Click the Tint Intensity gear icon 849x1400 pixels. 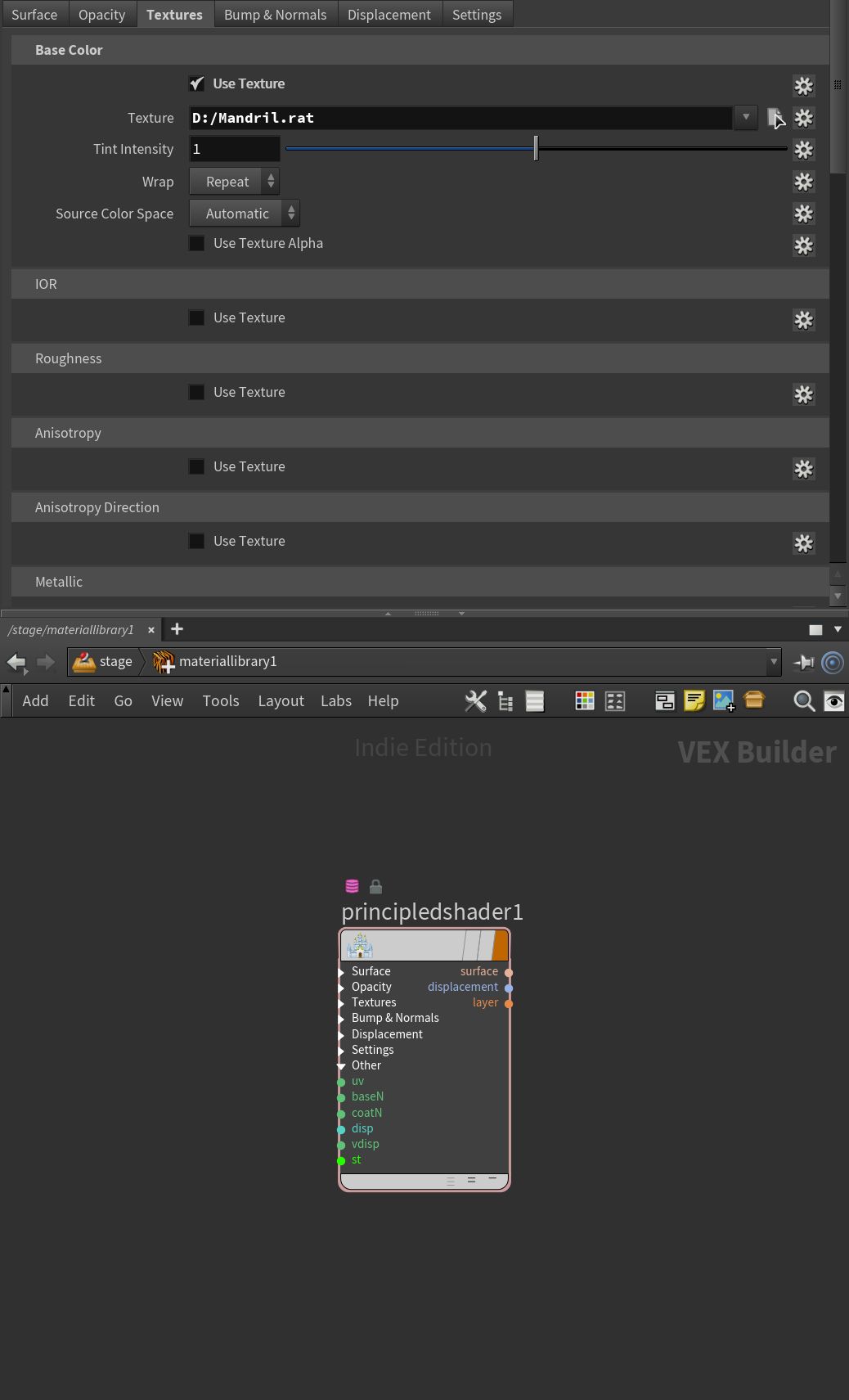click(x=804, y=150)
